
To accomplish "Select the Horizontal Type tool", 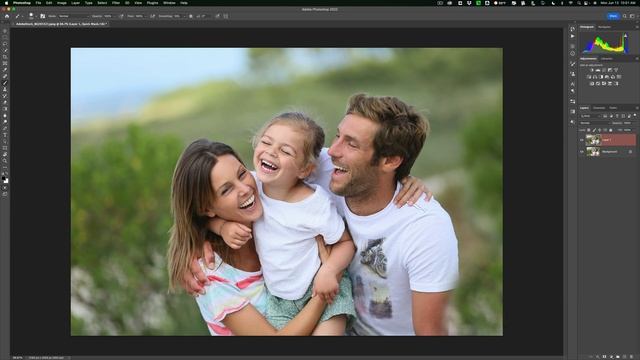I will click(5, 134).
